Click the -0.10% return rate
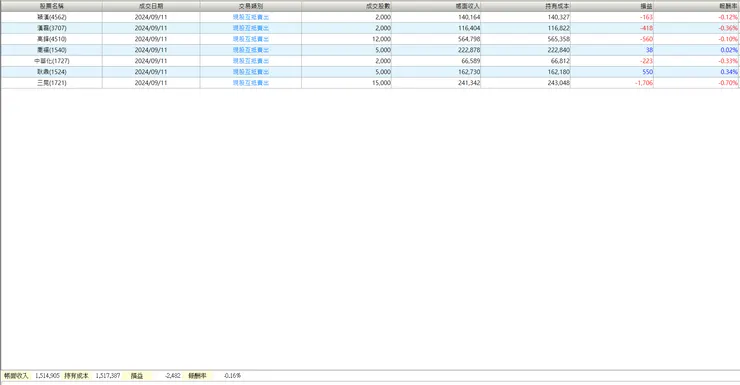The width and height of the screenshot is (740, 385). [x=728, y=39]
